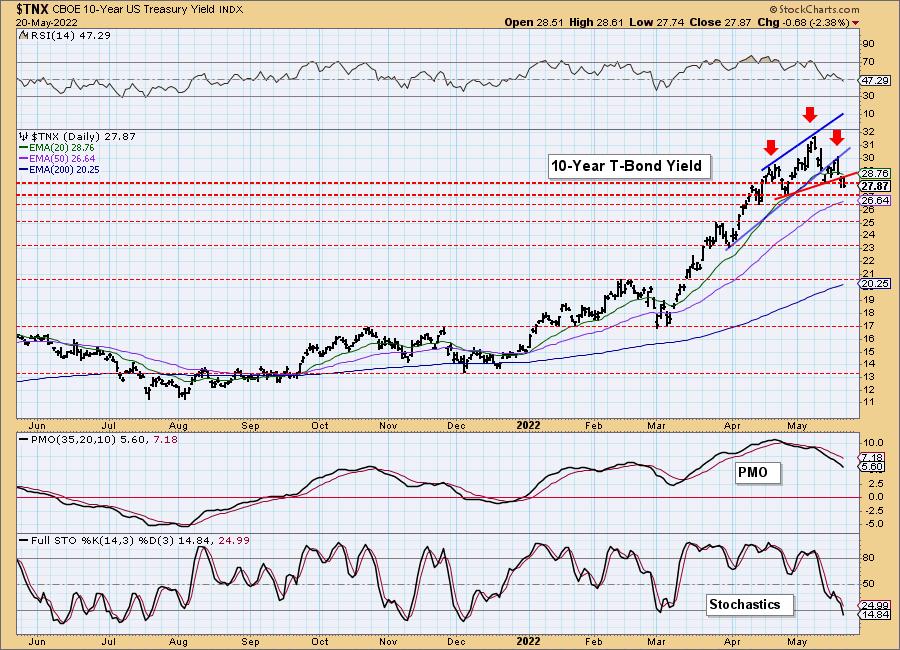900x650 pixels.
Task: Click the High 28.61 value
Action: click(596, 22)
